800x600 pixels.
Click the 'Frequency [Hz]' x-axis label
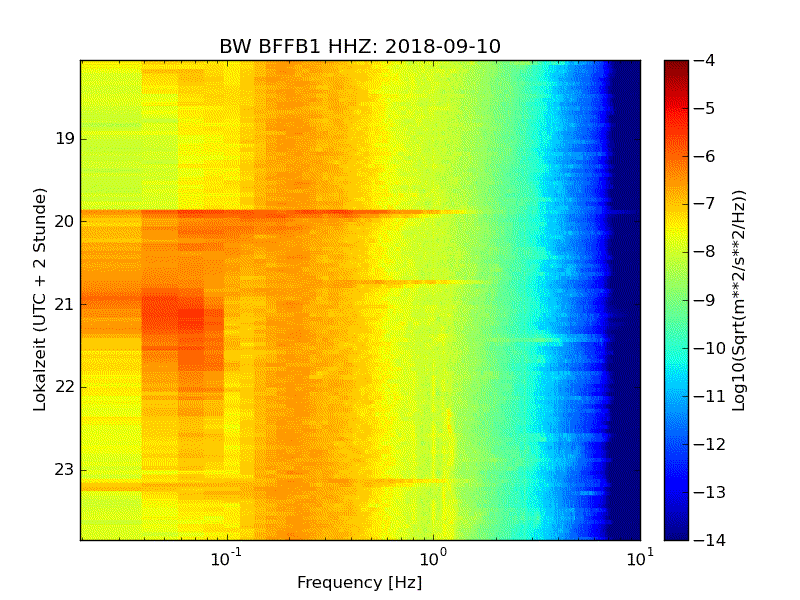(360, 582)
